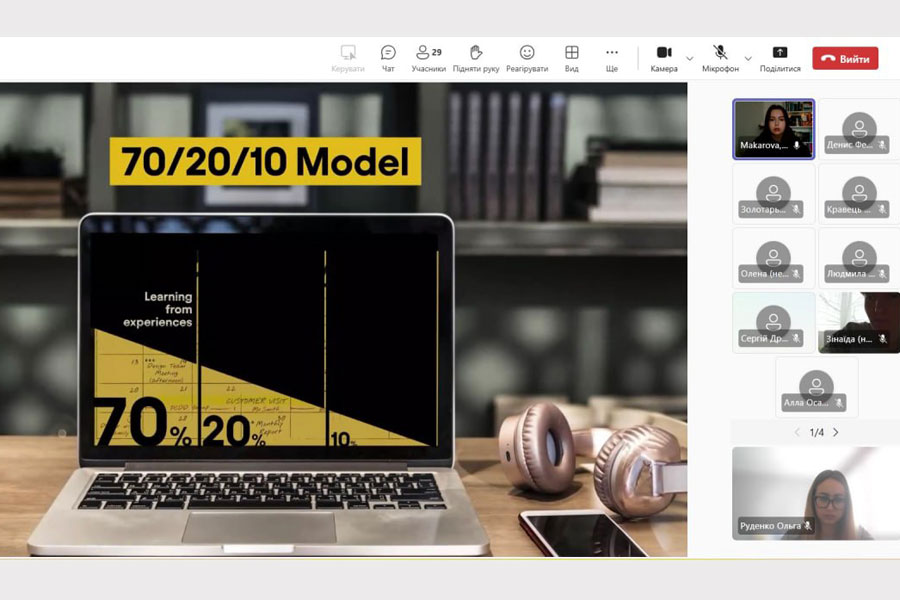The width and height of the screenshot is (900, 600).
Task: Show the Учасники participants list
Action: pos(429,59)
